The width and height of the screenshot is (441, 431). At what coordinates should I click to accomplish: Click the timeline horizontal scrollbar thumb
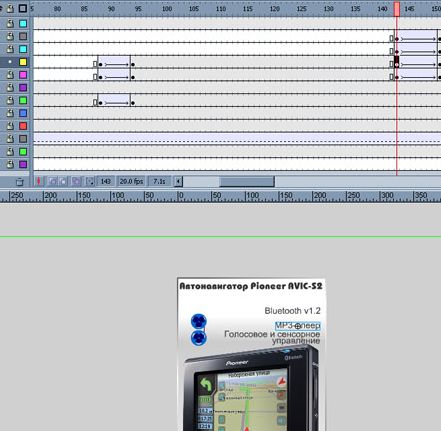pos(247,181)
